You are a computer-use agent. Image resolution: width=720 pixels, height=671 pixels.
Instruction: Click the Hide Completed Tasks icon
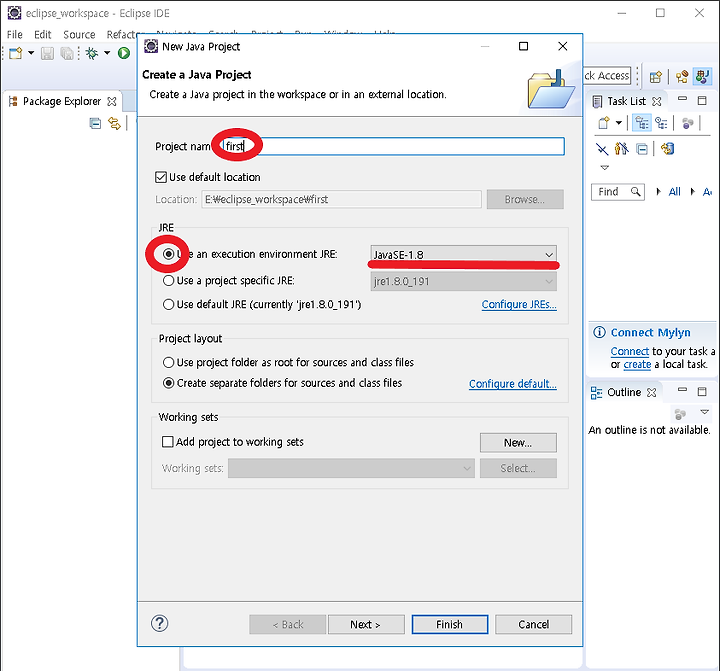(x=602, y=149)
